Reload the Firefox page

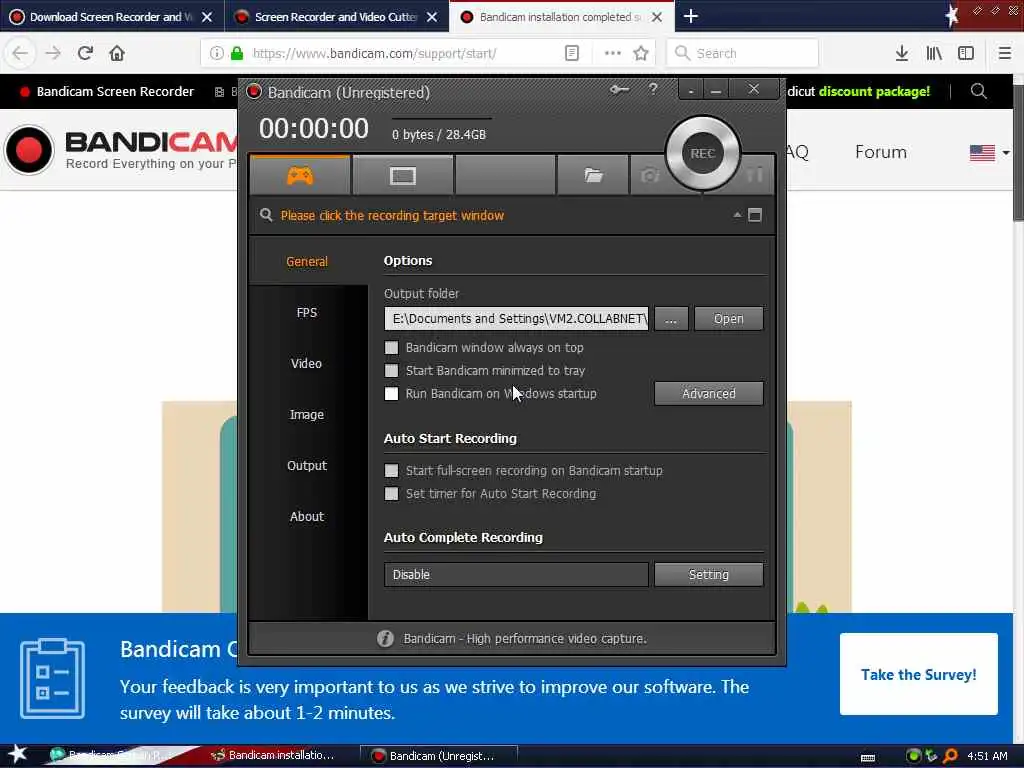tap(85, 53)
